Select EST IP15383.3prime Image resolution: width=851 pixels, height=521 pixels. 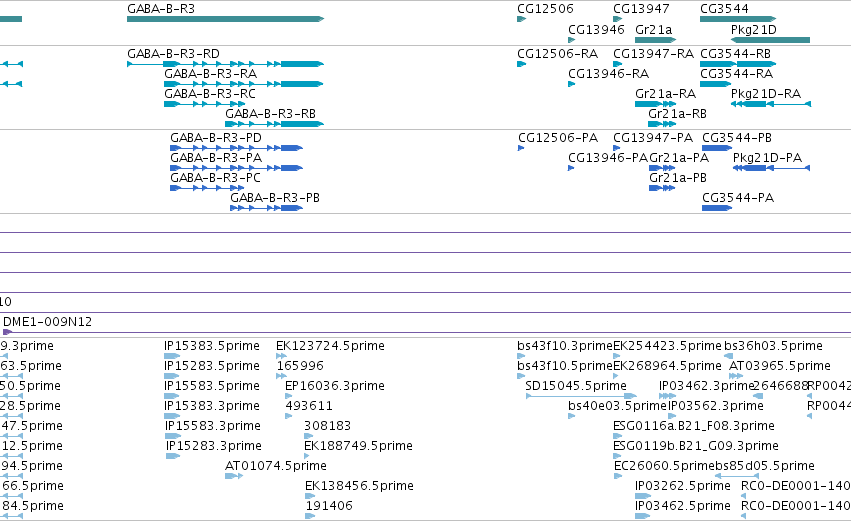click(173, 416)
